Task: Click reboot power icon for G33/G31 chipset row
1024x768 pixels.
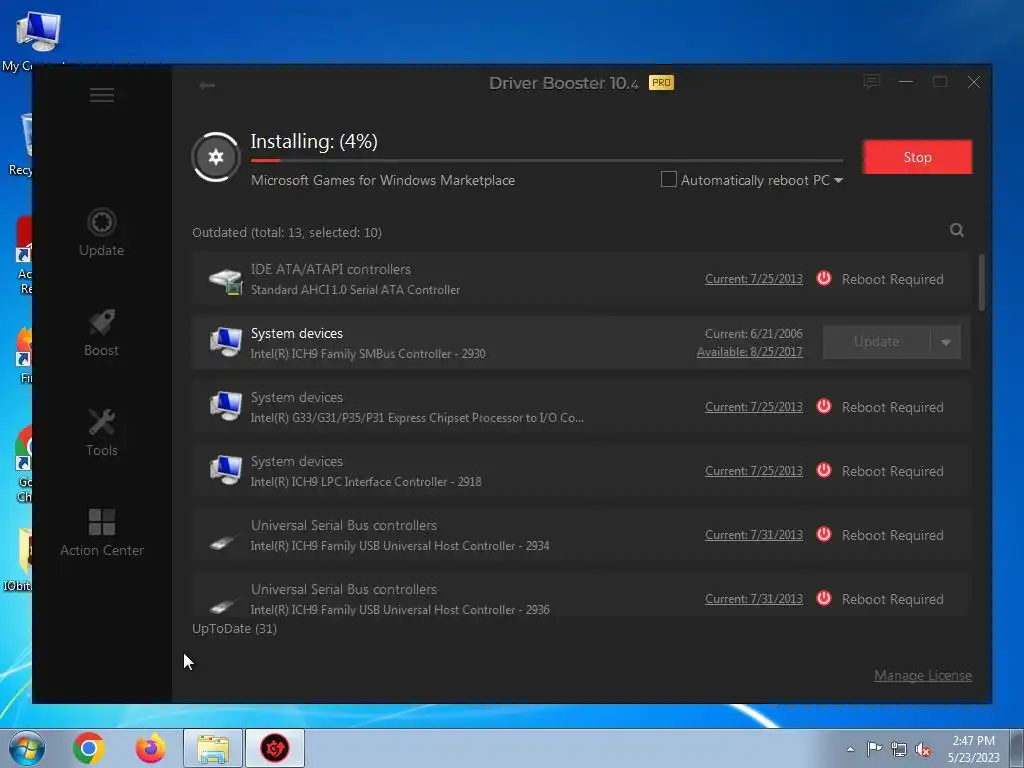Action: click(x=824, y=406)
